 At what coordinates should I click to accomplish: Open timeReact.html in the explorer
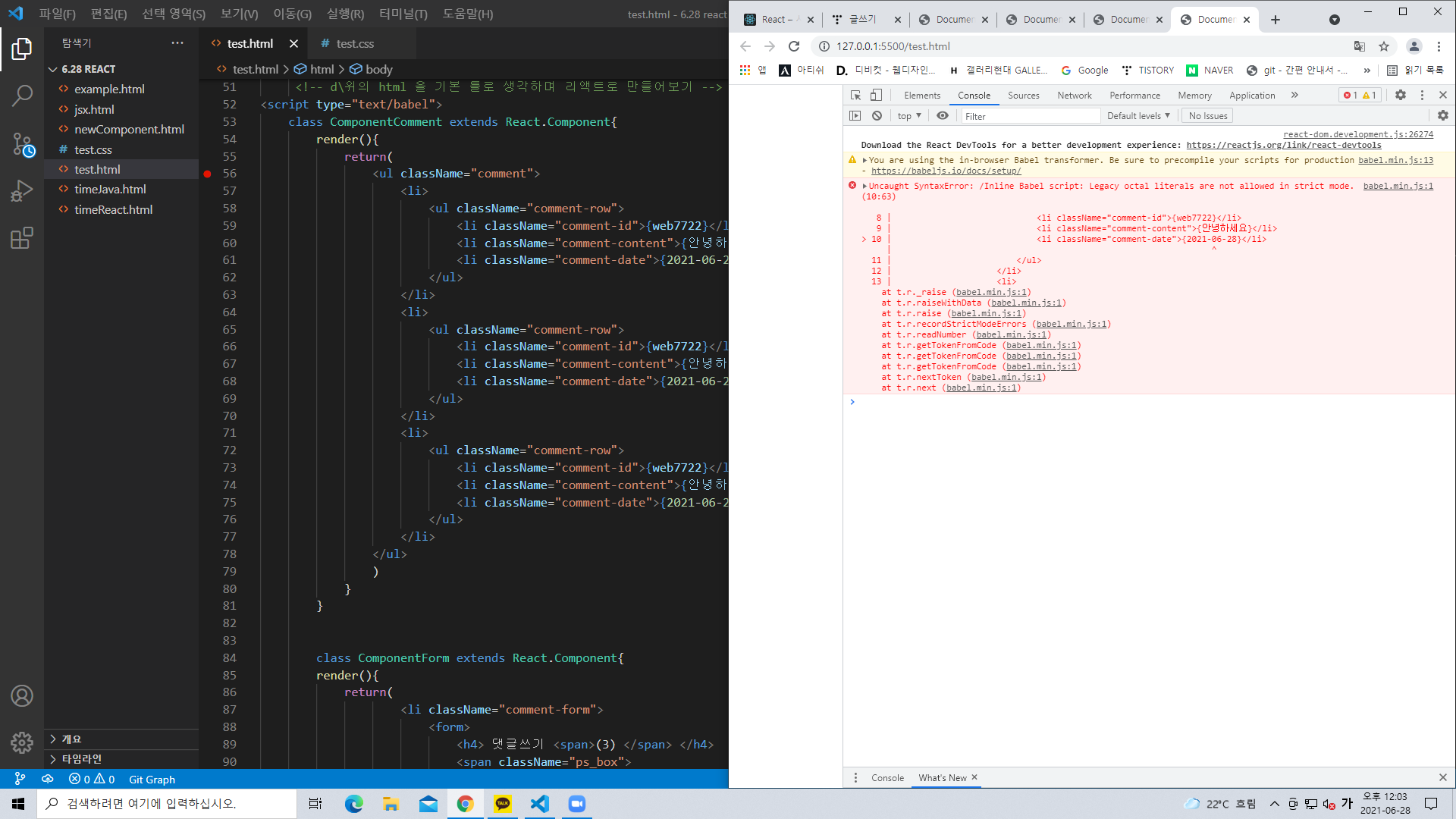tap(113, 209)
